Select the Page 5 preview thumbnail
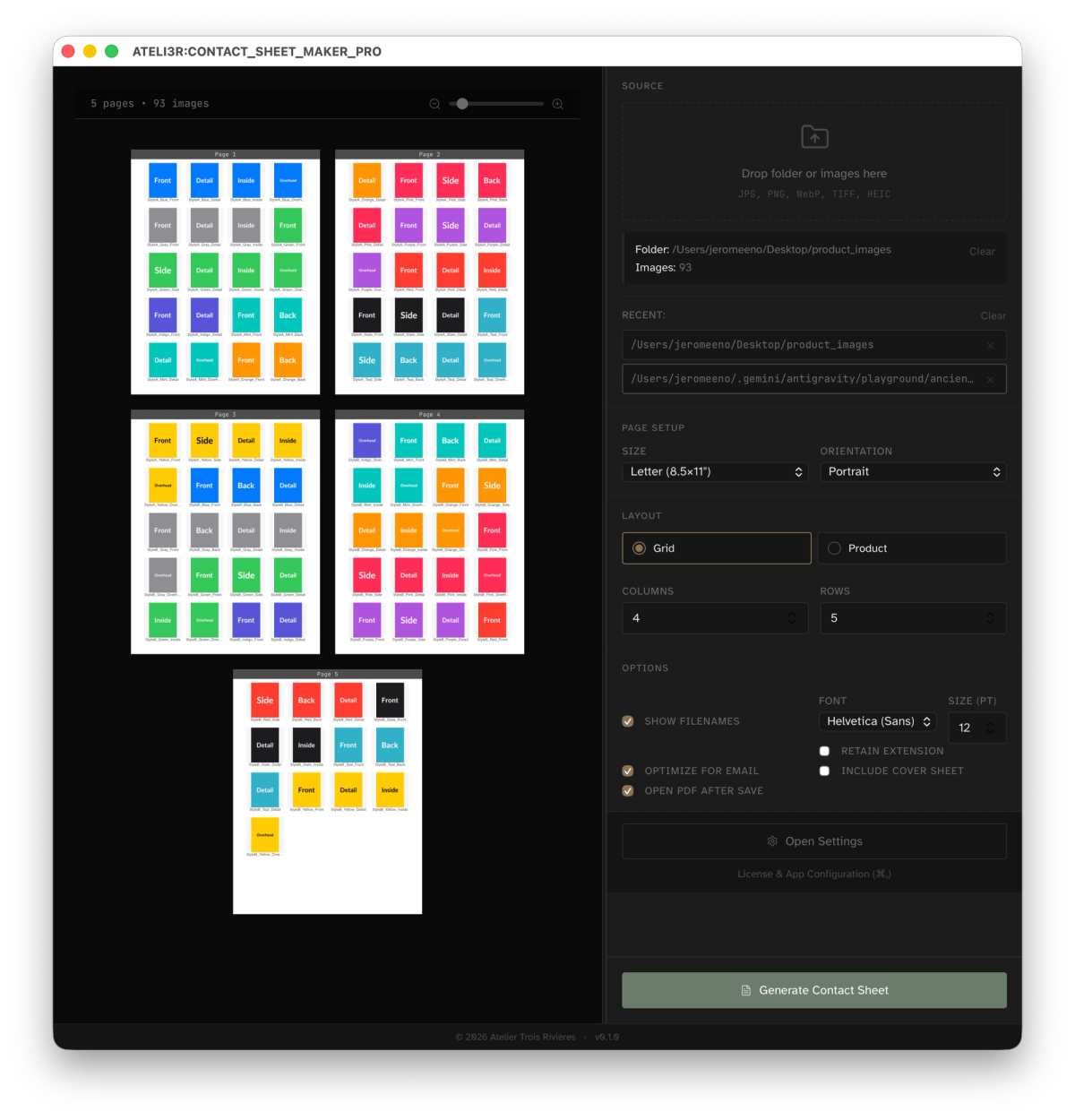This screenshot has width=1075, height=1120. point(327,792)
